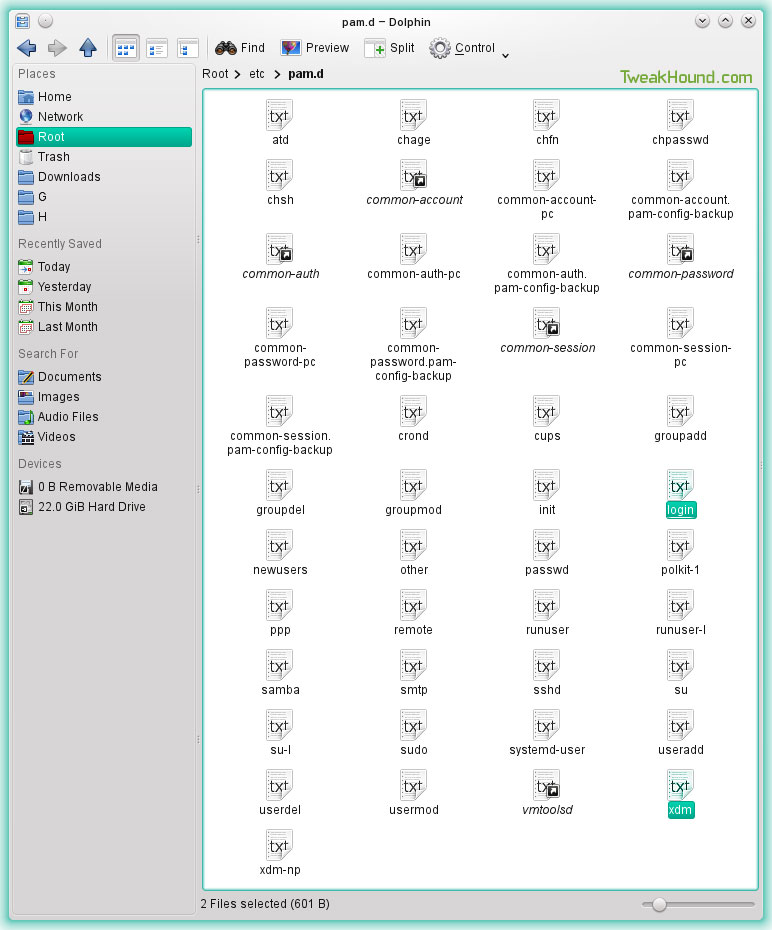Click the round pin button in title bar

click(46, 21)
